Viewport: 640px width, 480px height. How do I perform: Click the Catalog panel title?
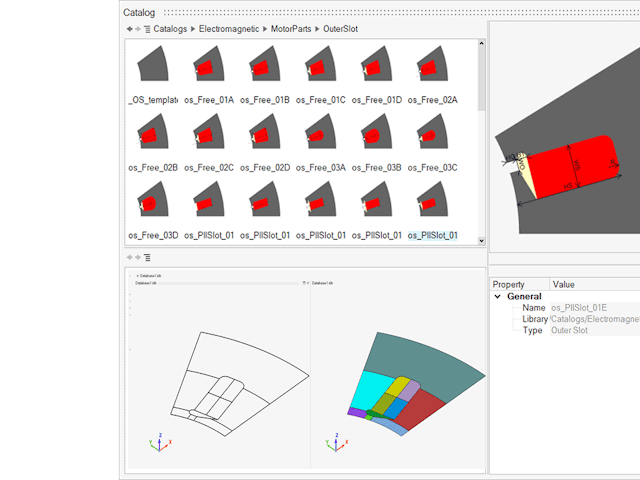pyautogui.click(x=139, y=13)
